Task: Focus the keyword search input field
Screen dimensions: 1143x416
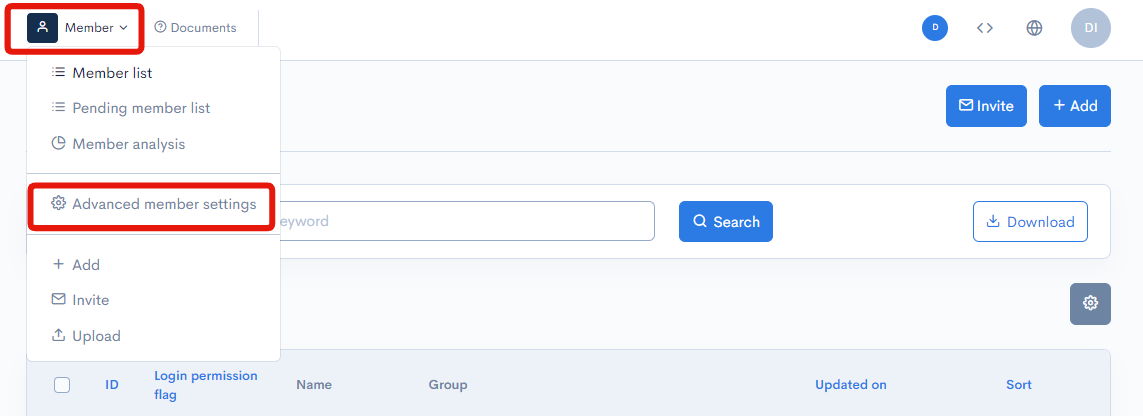Action: pyautogui.click(x=460, y=221)
